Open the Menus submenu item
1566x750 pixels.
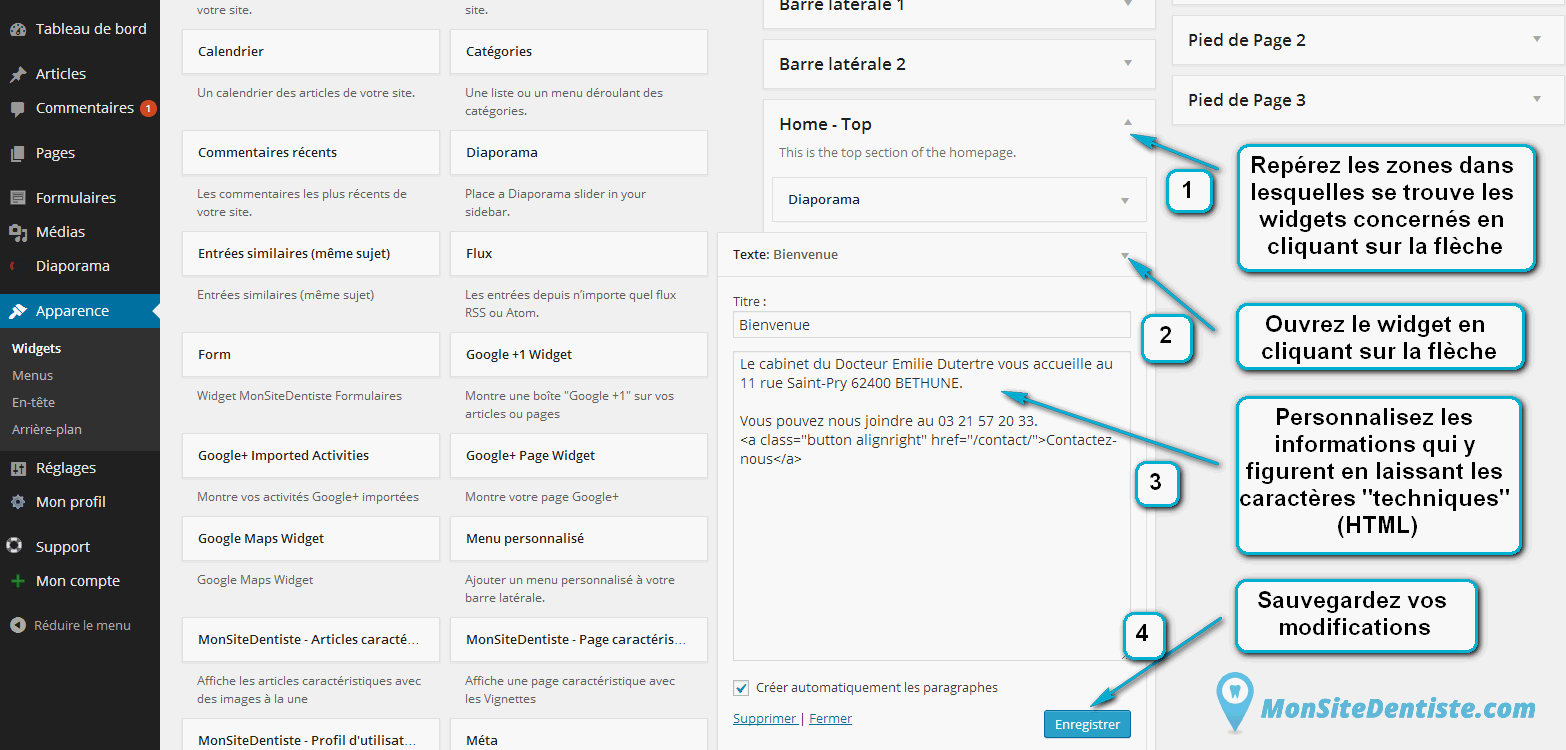pos(33,376)
